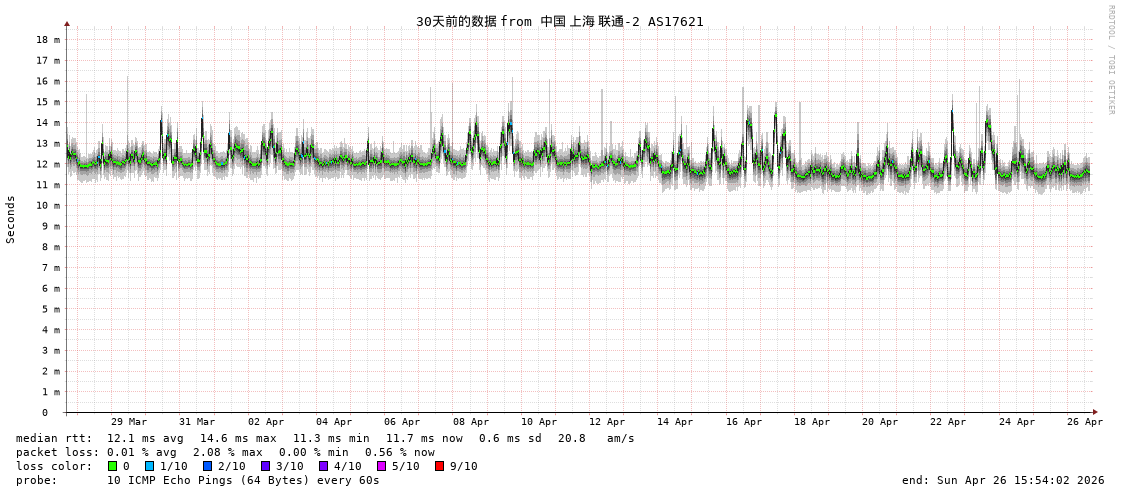Click the light blue 1/10 loss swatch
Viewport: 1121px width, 494px height.
click(149, 466)
